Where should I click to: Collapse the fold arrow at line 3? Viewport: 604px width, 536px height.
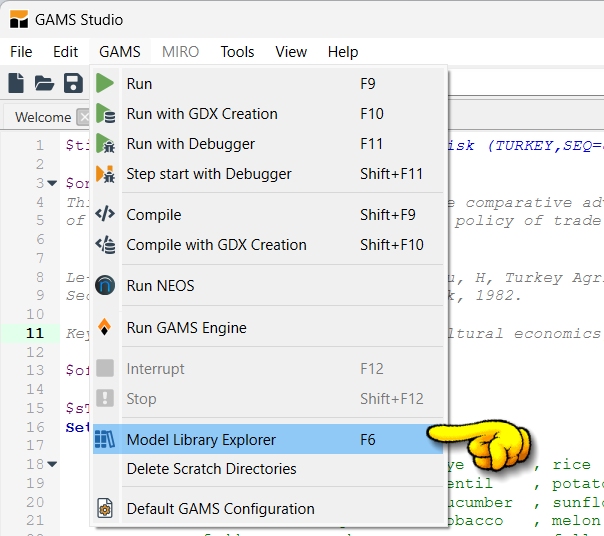pyautogui.click(x=52, y=183)
